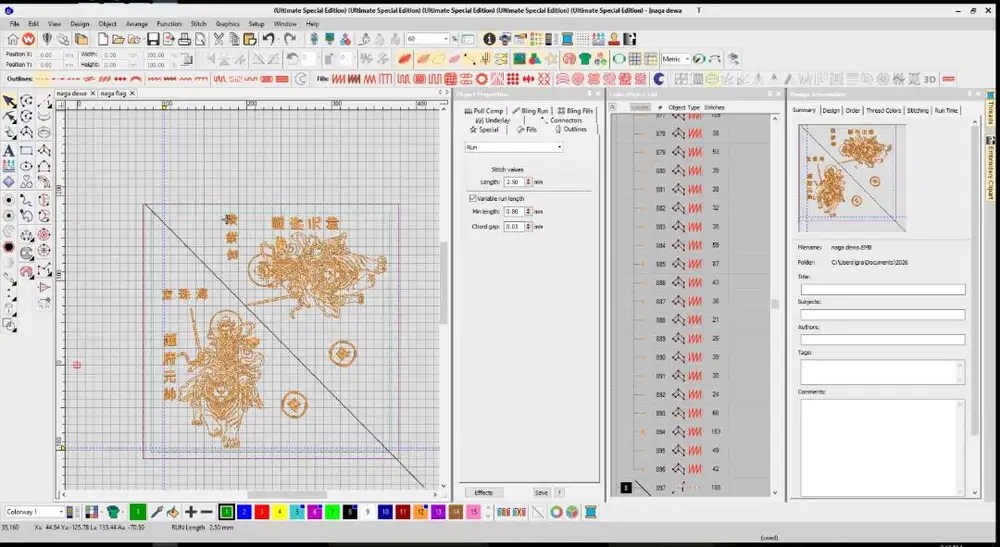
Task: Click the Home icon in the toolbar
Action: click(x=12, y=40)
